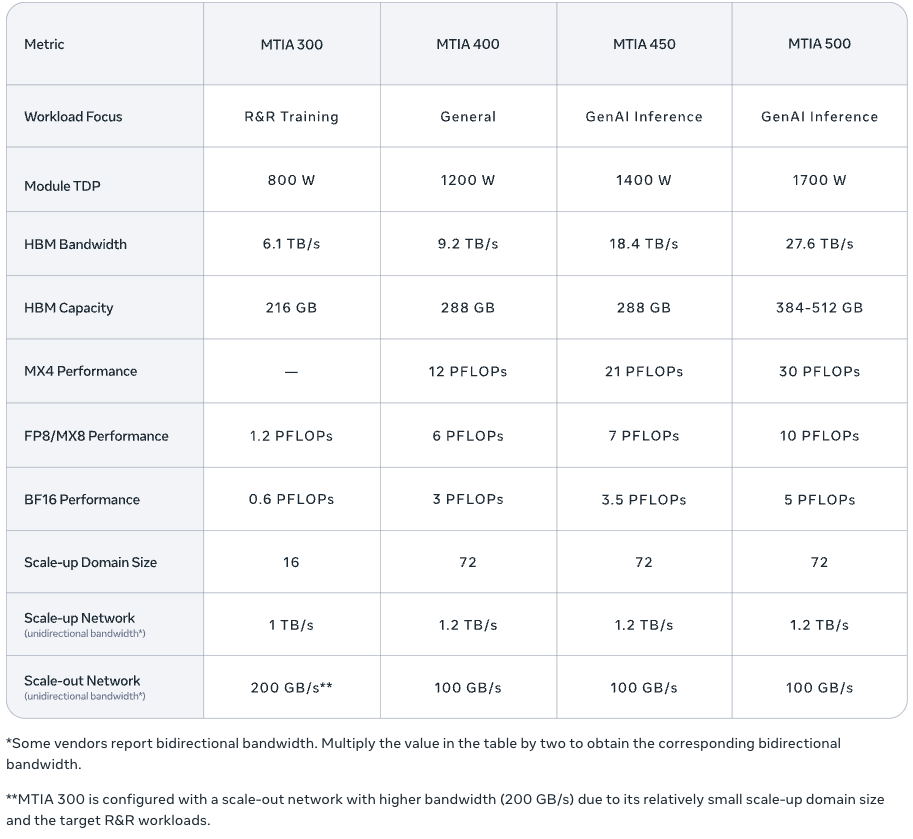
Task: Select the MTIA 400 column header
Action: coord(468,44)
